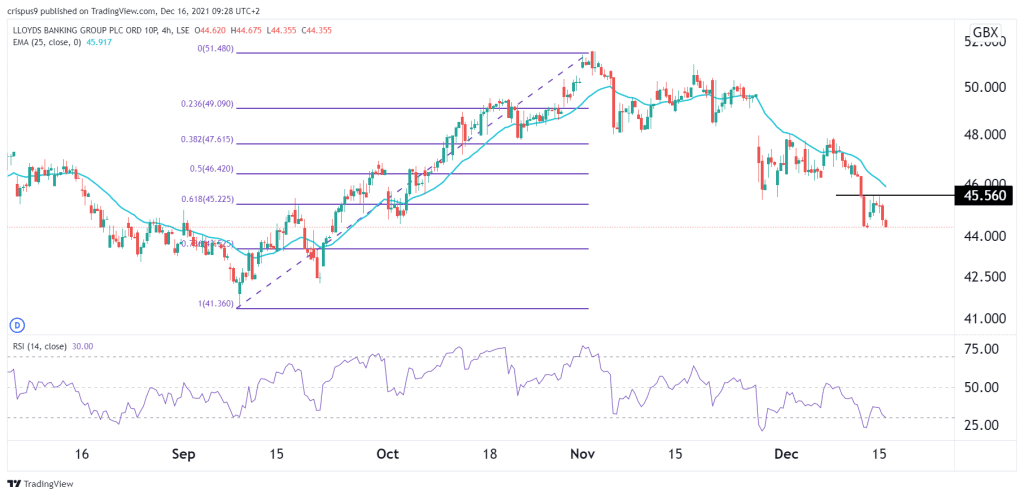This screenshot has width=1024, height=496.
Task: Click the 48.000 price axis label
Action: pyautogui.click(x=986, y=135)
